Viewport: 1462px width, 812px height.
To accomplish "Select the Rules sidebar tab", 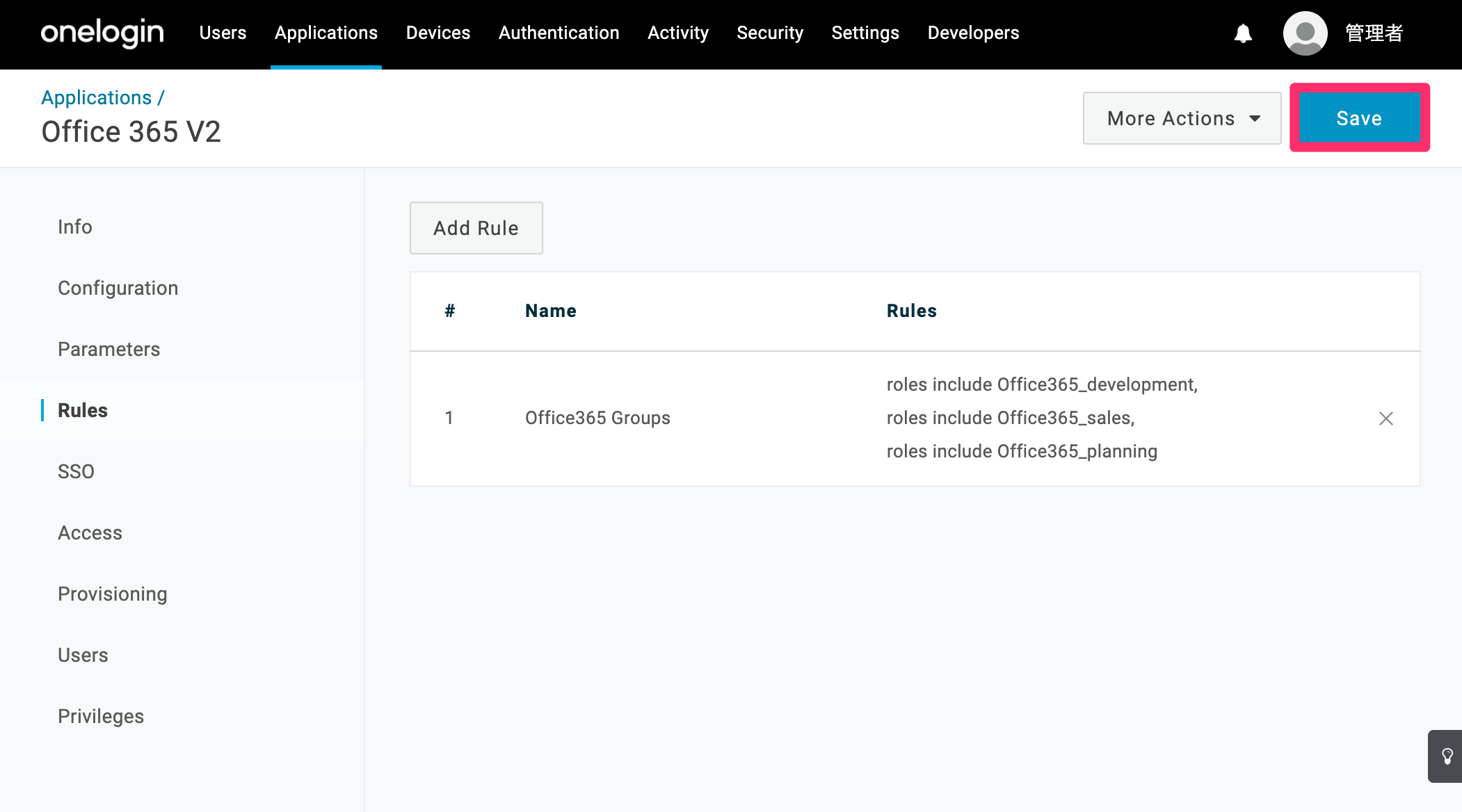I will 83,410.
